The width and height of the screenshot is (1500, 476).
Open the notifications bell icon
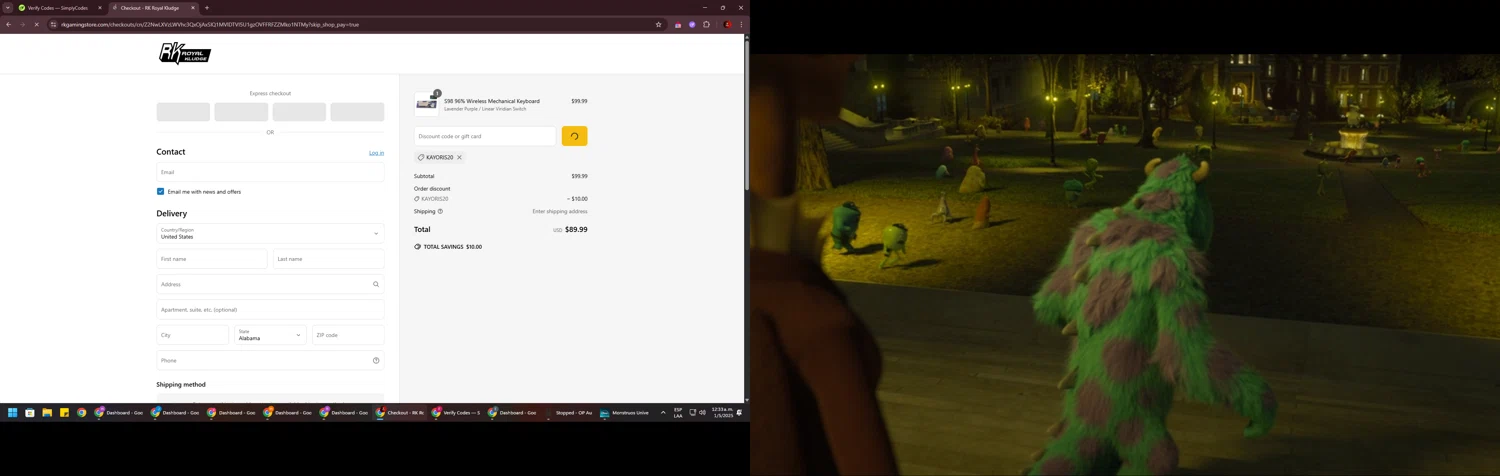(x=740, y=412)
